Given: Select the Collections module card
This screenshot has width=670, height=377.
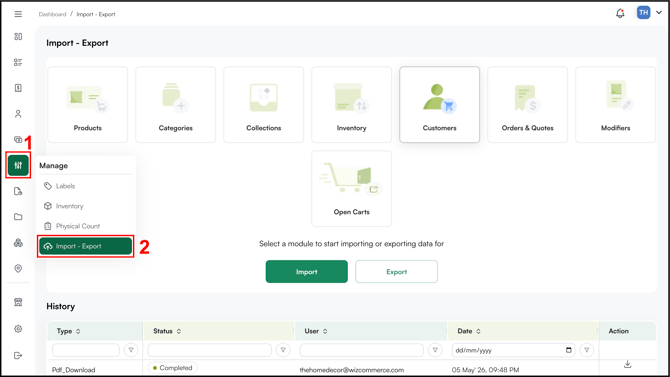Looking at the screenshot, I should [264, 104].
